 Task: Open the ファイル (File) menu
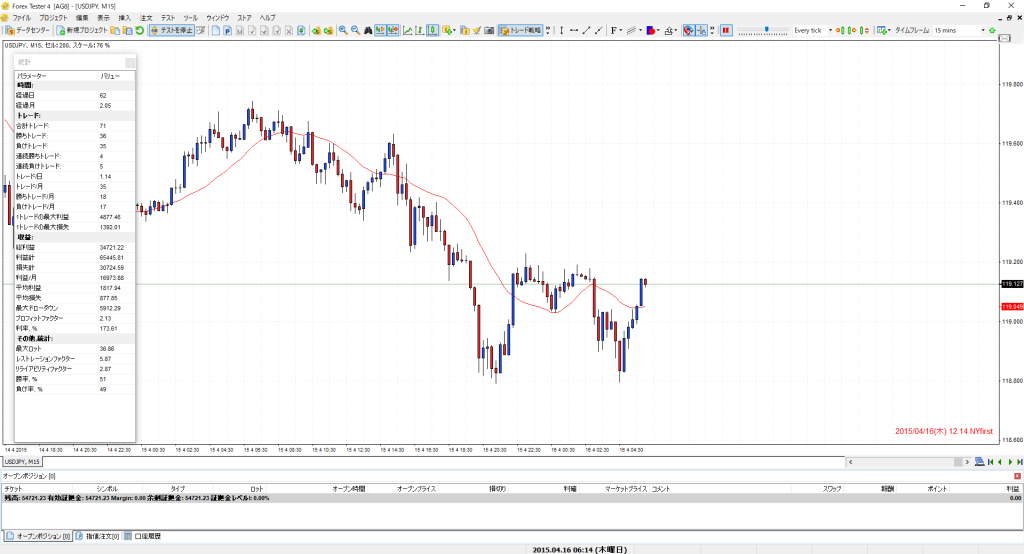click(x=21, y=18)
